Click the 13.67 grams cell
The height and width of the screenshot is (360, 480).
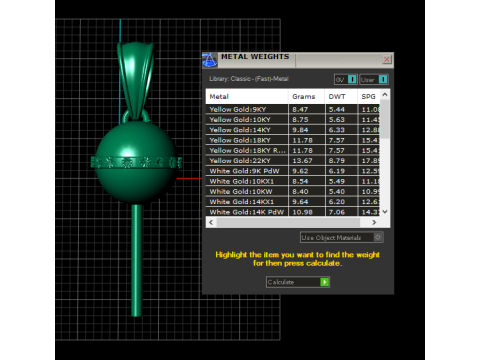[x=306, y=161]
